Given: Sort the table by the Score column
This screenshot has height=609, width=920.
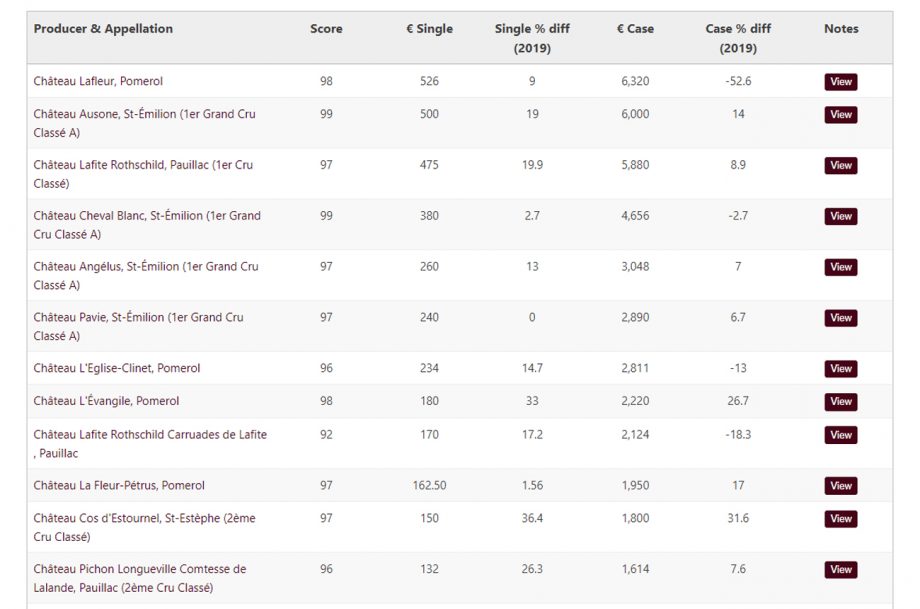Looking at the screenshot, I should point(326,29).
